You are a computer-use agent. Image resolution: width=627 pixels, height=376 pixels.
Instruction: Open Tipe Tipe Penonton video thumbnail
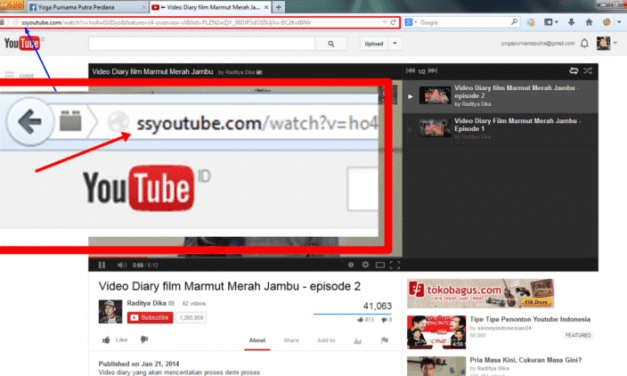(436, 332)
